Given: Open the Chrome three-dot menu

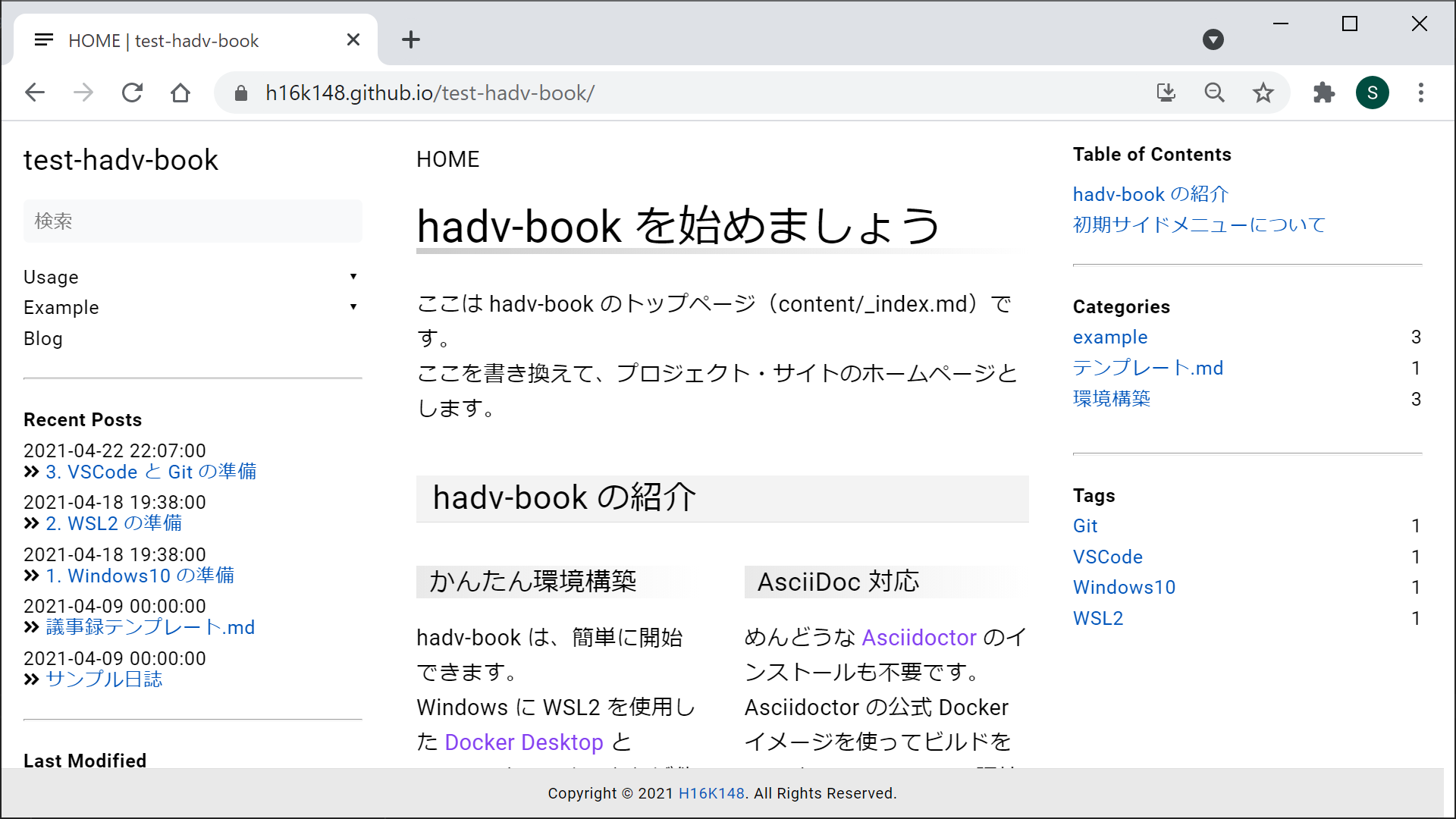Looking at the screenshot, I should 1421,93.
